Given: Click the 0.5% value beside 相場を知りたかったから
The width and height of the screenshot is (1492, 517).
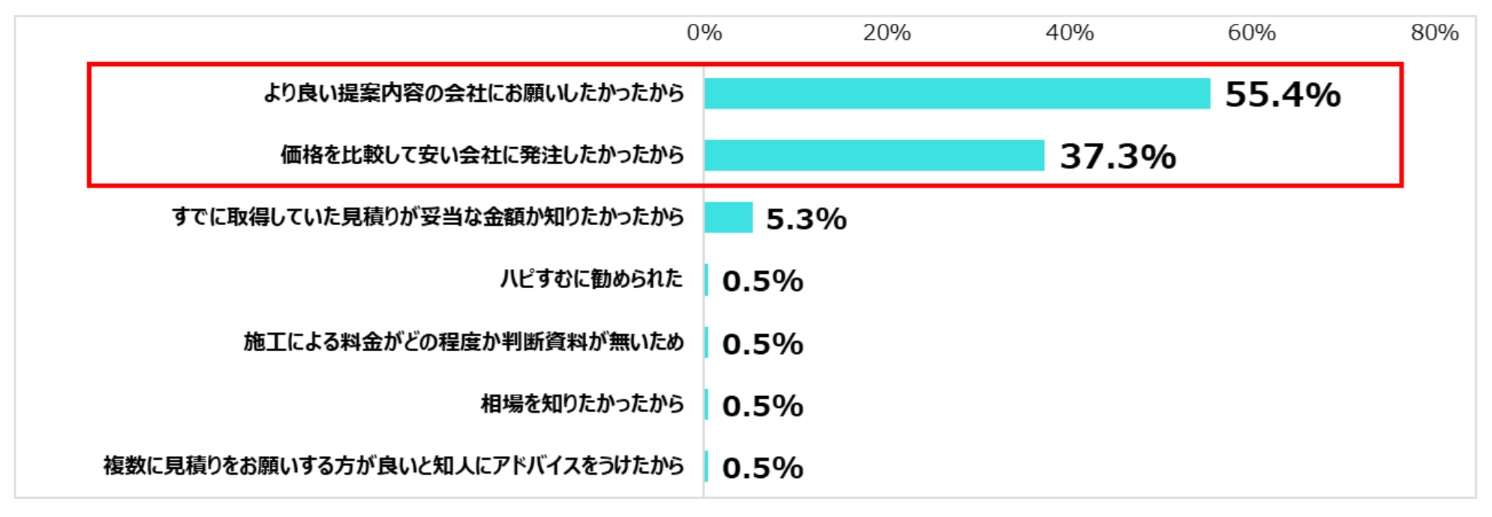Looking at the screenshot, I should [762, 406].
